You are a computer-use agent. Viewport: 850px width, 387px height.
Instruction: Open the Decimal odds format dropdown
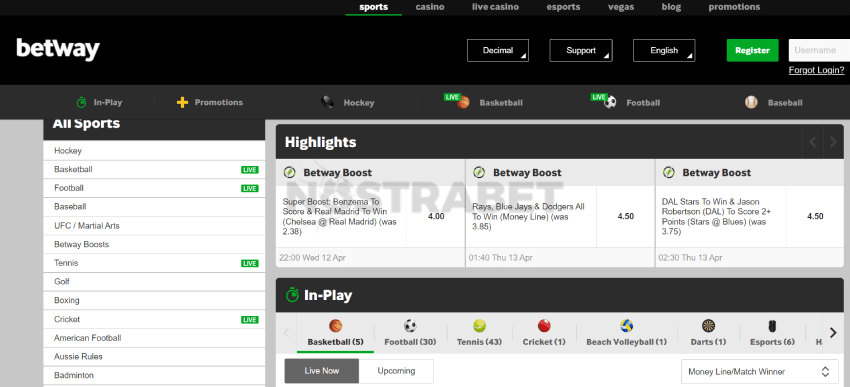498,50
